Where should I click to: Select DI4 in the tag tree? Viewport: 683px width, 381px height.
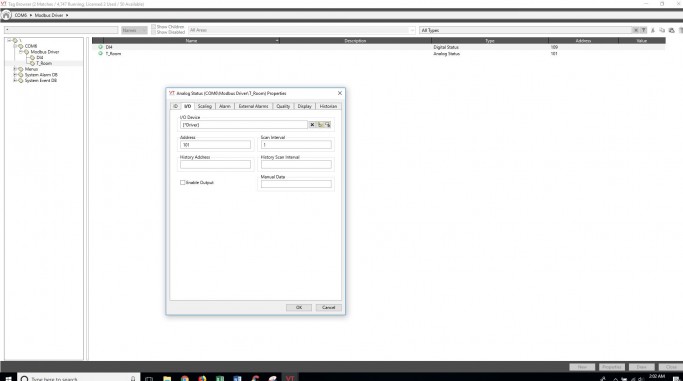40,57
